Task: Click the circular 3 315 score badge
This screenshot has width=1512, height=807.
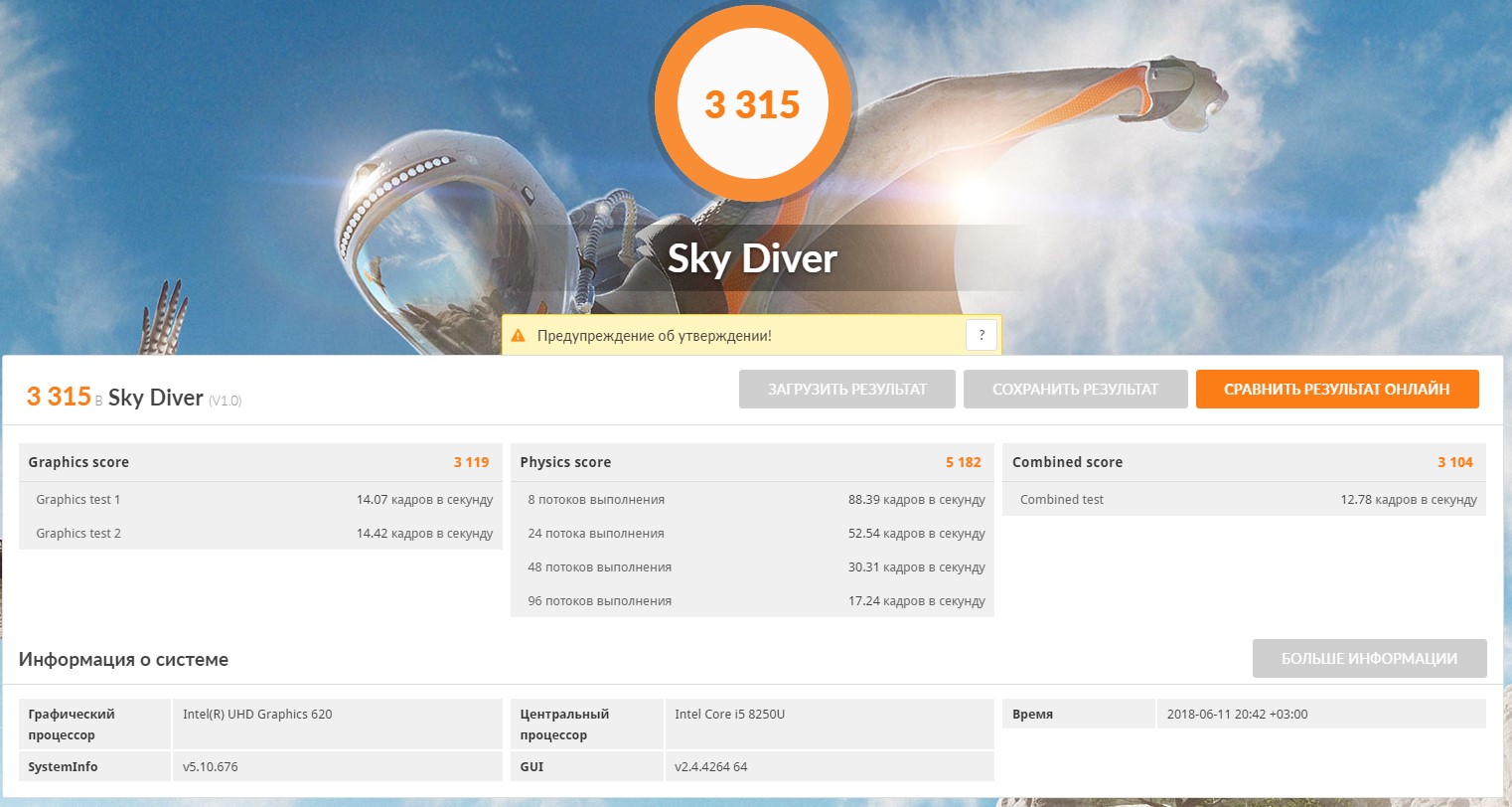Action: click(x=752, y=104)
